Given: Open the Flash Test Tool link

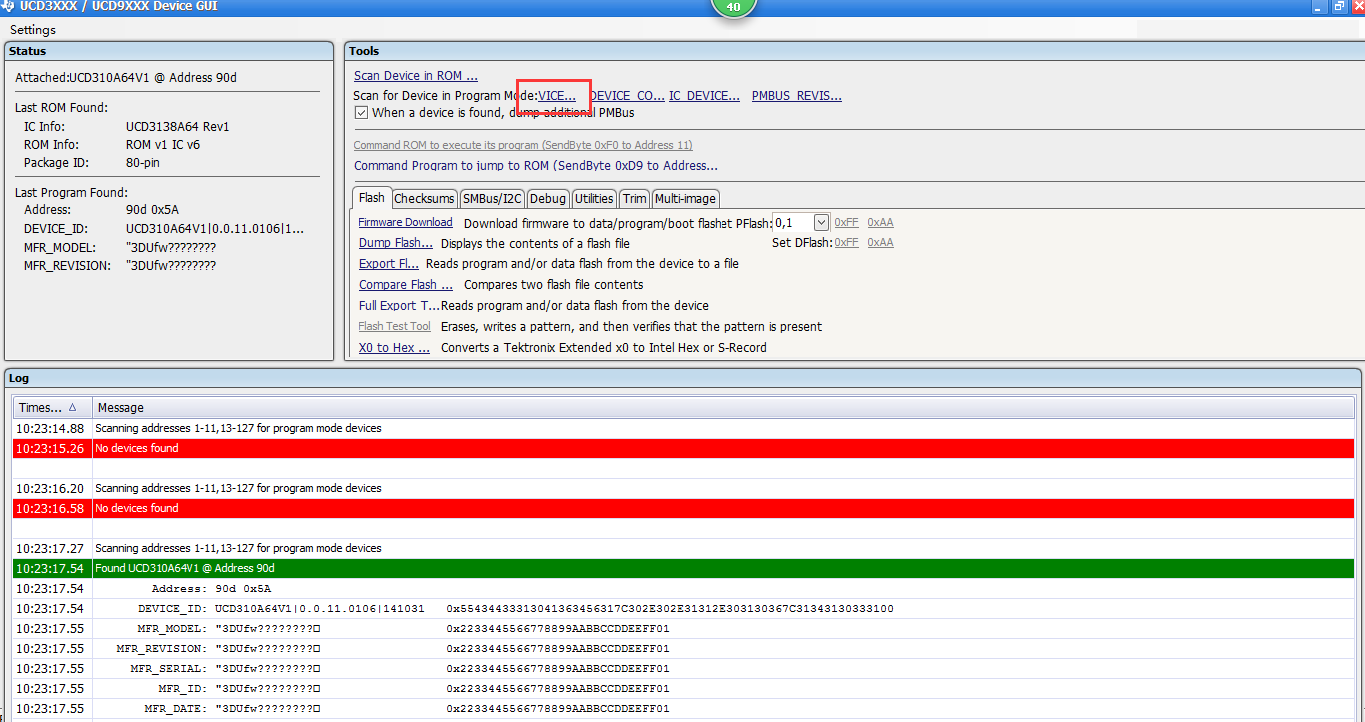Looking at the screenshot, I should click(x=395, y=326).
